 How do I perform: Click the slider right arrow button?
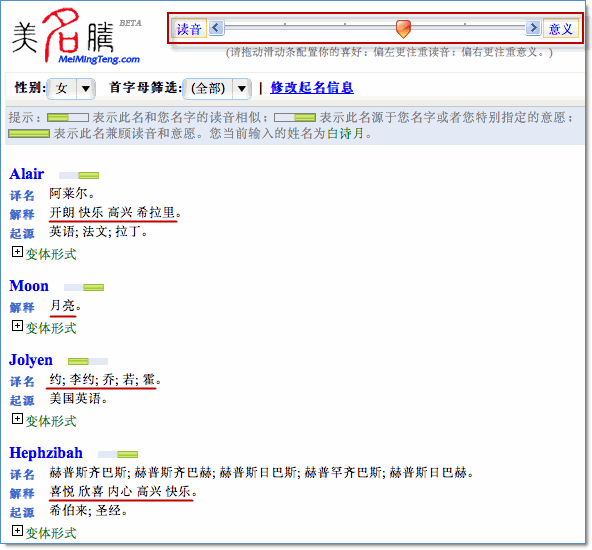click(533, 28)
